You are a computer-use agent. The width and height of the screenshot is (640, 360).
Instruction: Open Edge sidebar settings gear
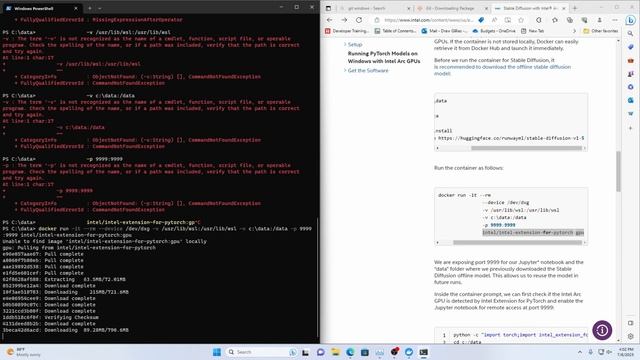[631, 336]
